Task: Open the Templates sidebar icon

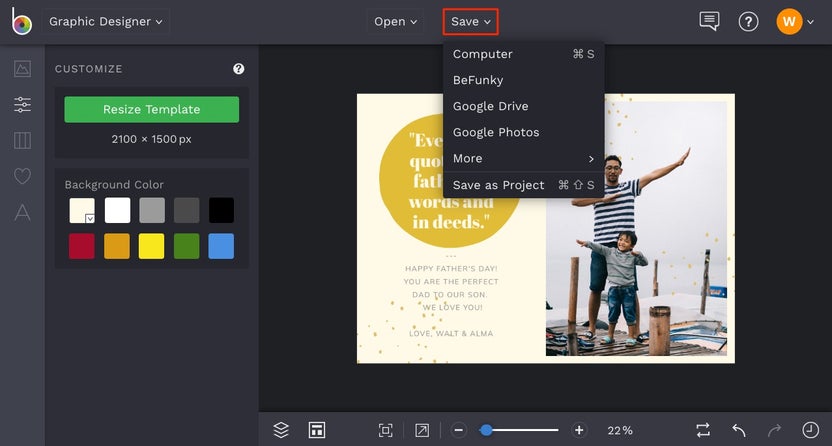Action: pyautogui.click(x=22, y=140)
